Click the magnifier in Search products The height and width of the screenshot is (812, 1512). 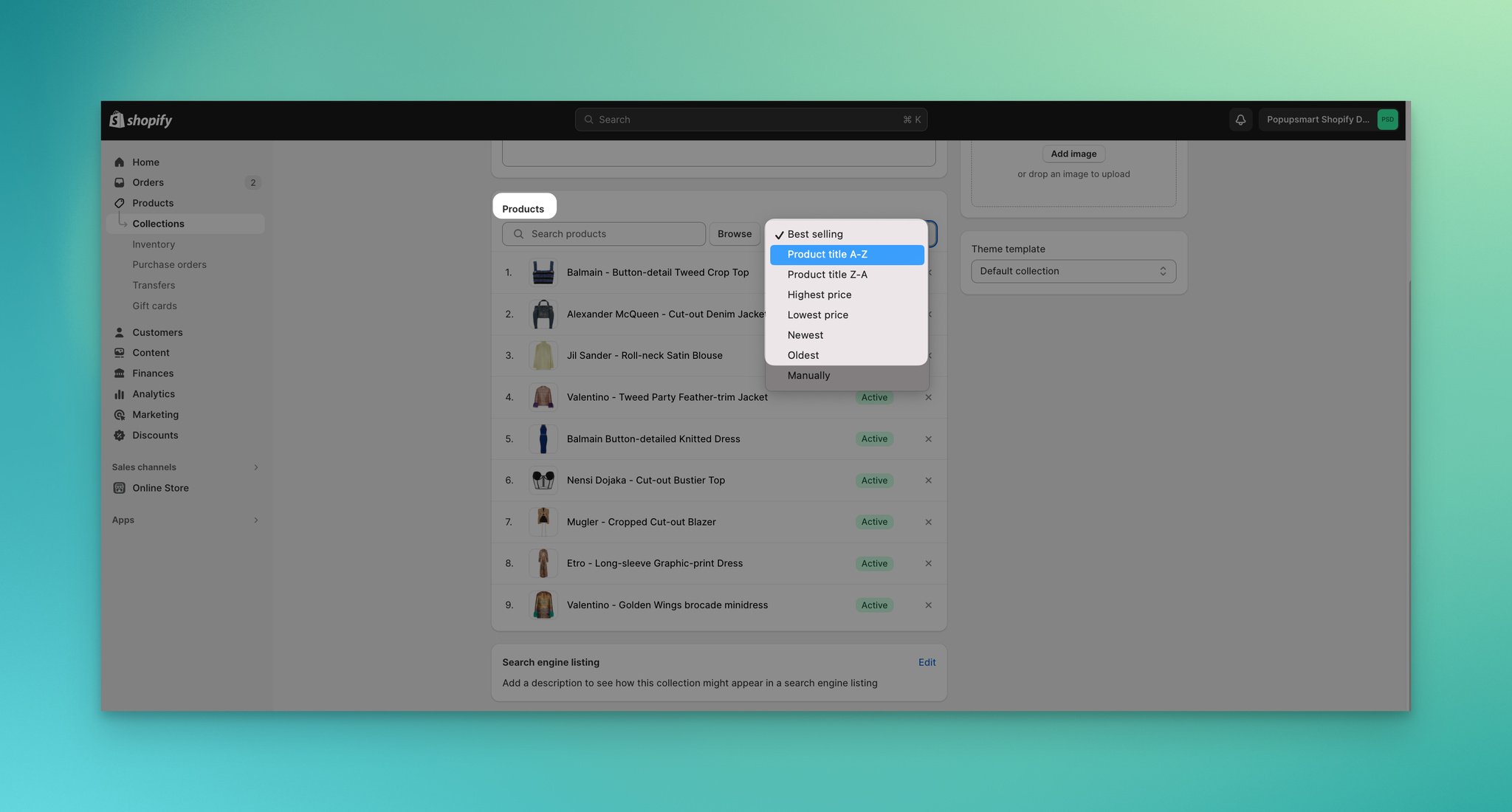(x=518, y=234)
